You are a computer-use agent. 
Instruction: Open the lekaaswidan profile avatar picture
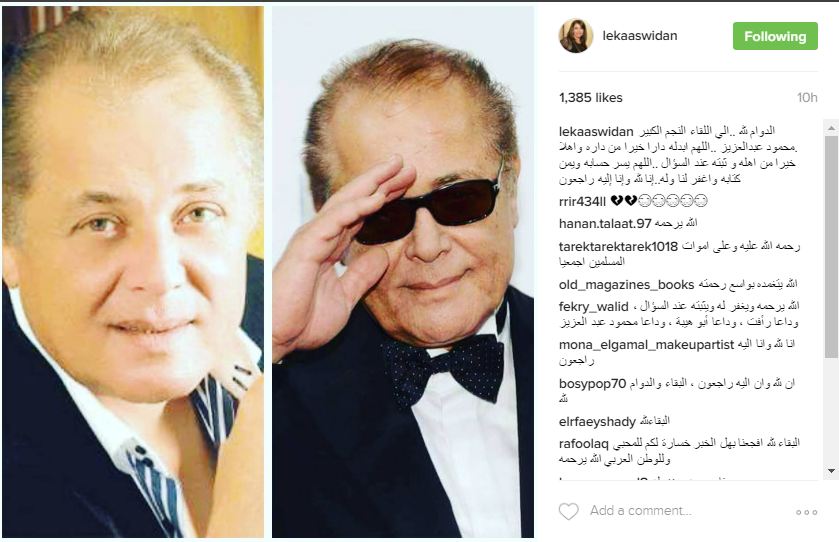click(576, 36)
